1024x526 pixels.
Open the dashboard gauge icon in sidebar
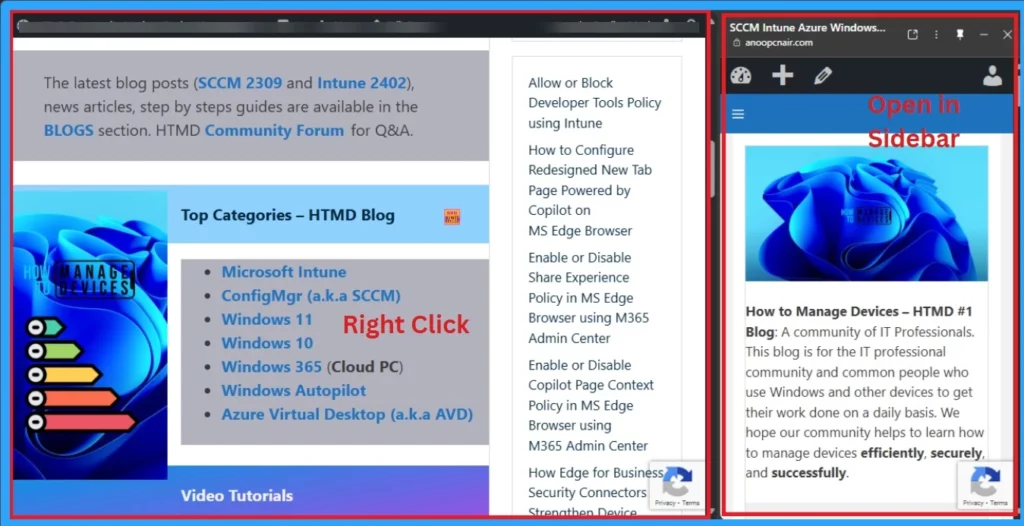tap(741, 76)
